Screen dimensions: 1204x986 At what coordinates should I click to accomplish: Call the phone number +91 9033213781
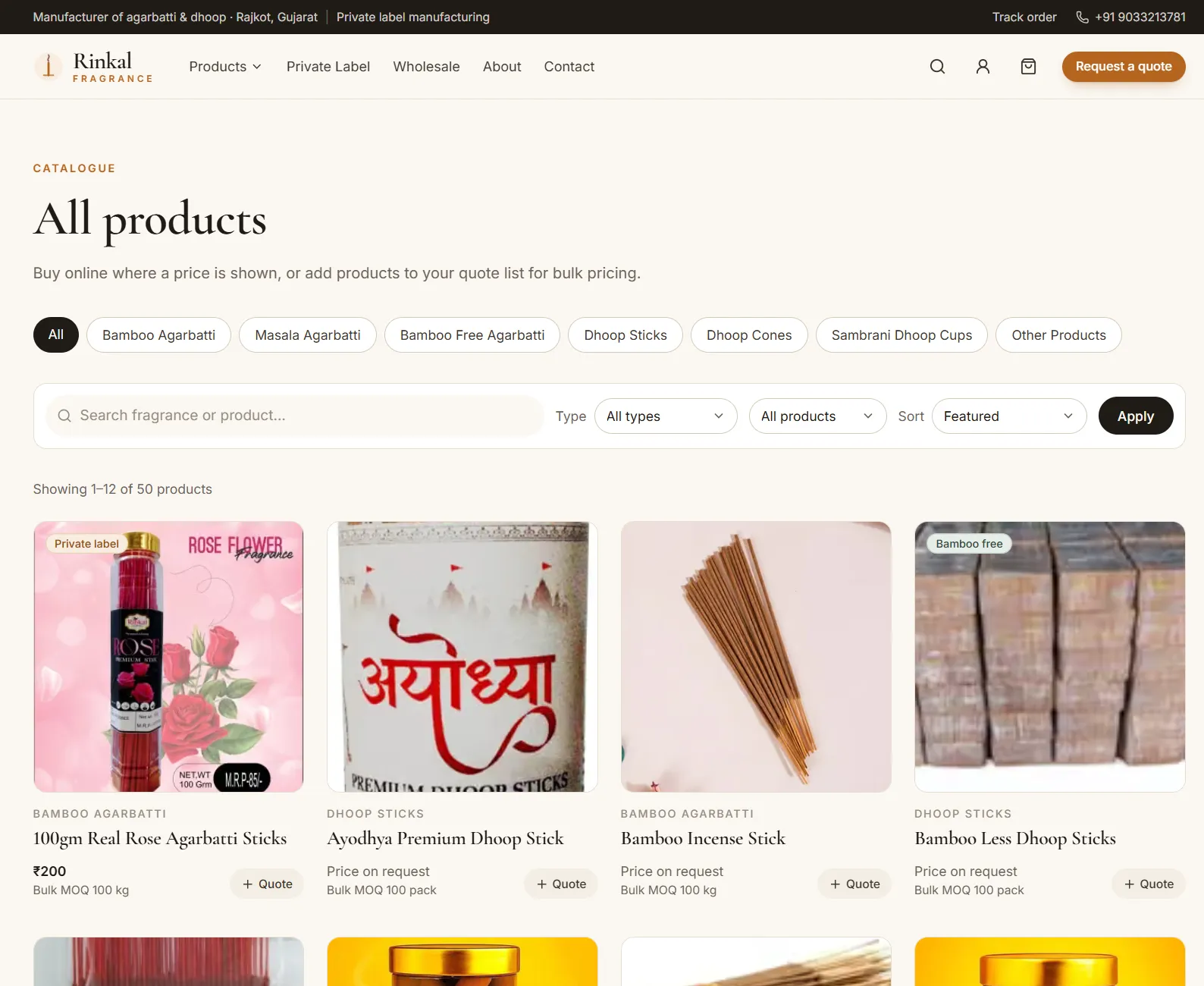[x=1130, y=17]
